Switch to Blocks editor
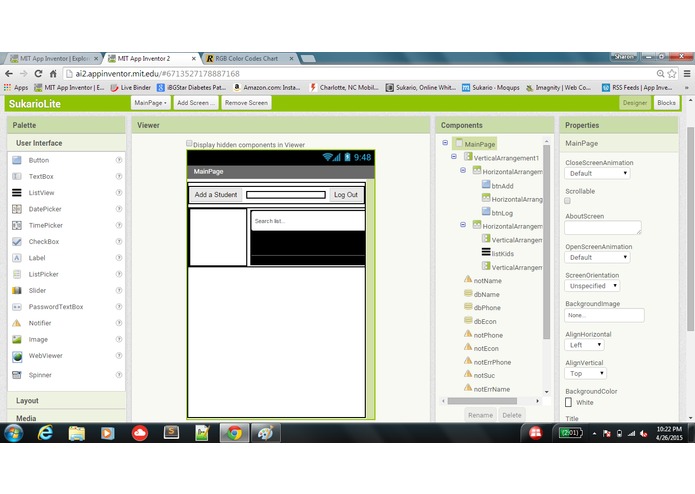 666,103
